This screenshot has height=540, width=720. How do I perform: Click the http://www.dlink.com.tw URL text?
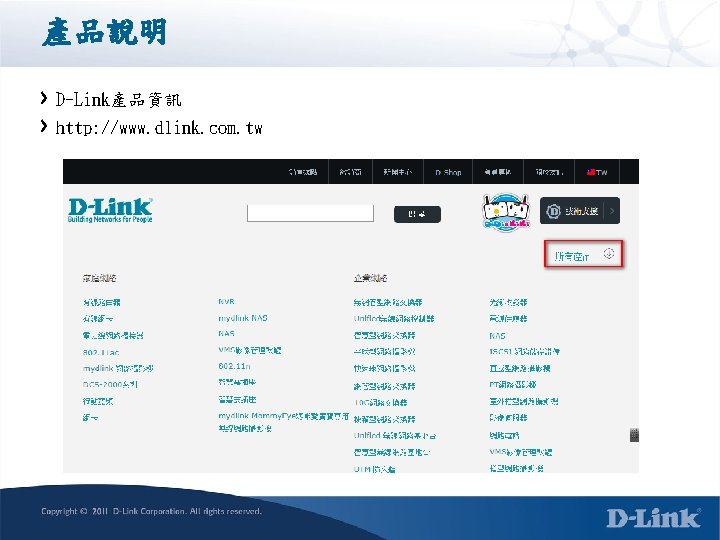tap(159, 128)
